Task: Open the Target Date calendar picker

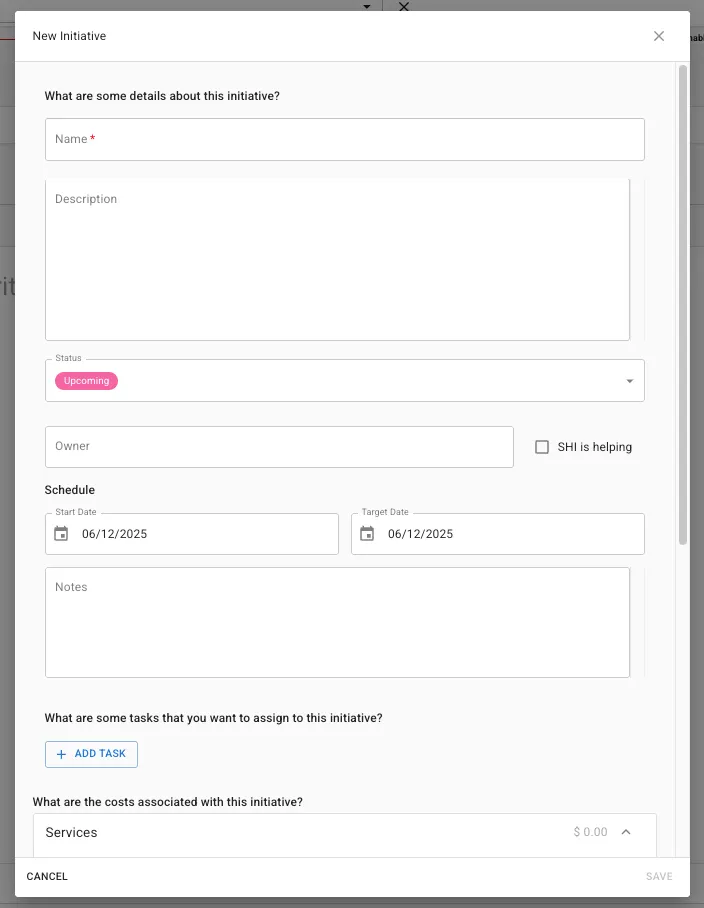Action: pos(367,533)
